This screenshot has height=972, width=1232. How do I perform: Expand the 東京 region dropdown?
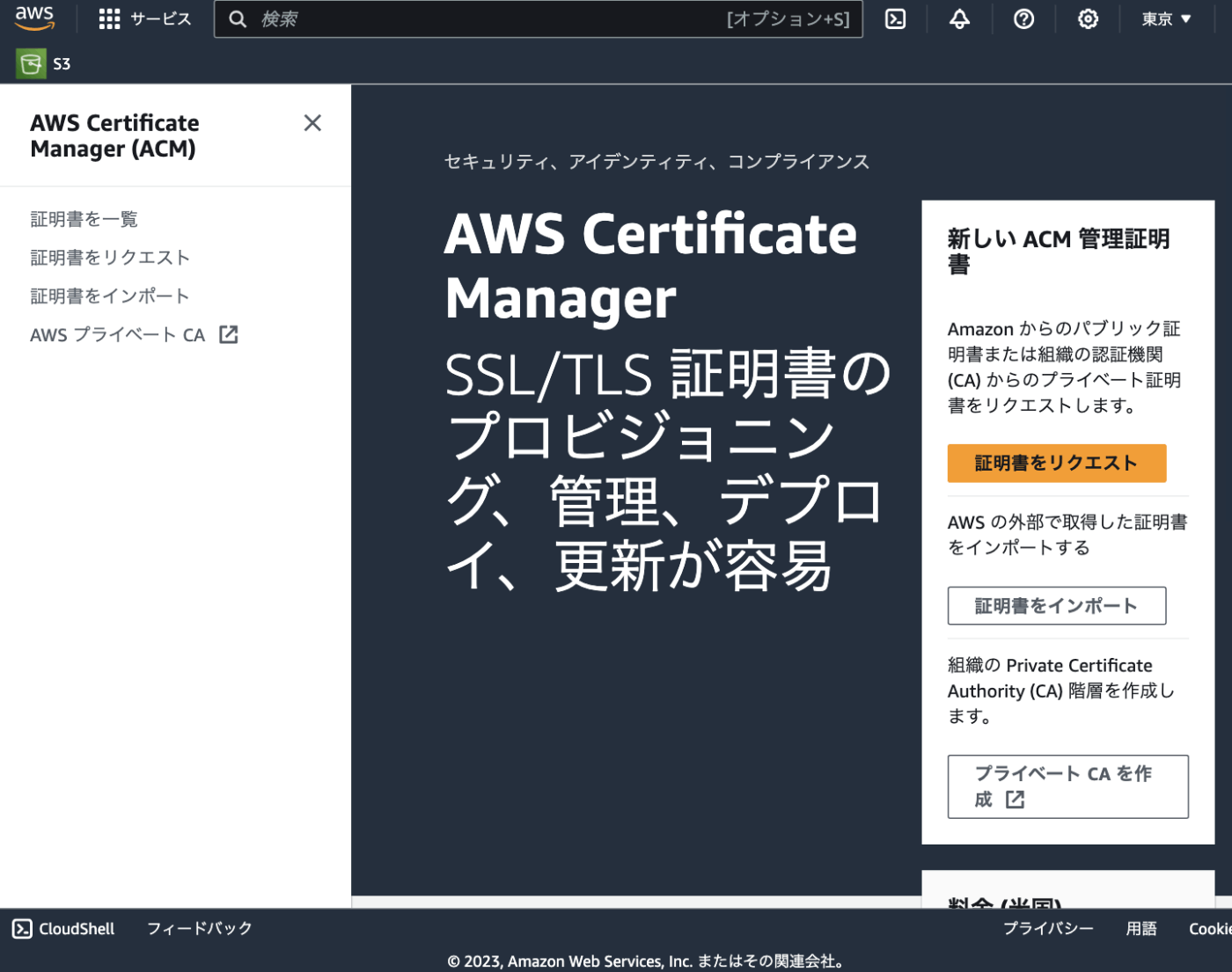[x=1166, y=19]
